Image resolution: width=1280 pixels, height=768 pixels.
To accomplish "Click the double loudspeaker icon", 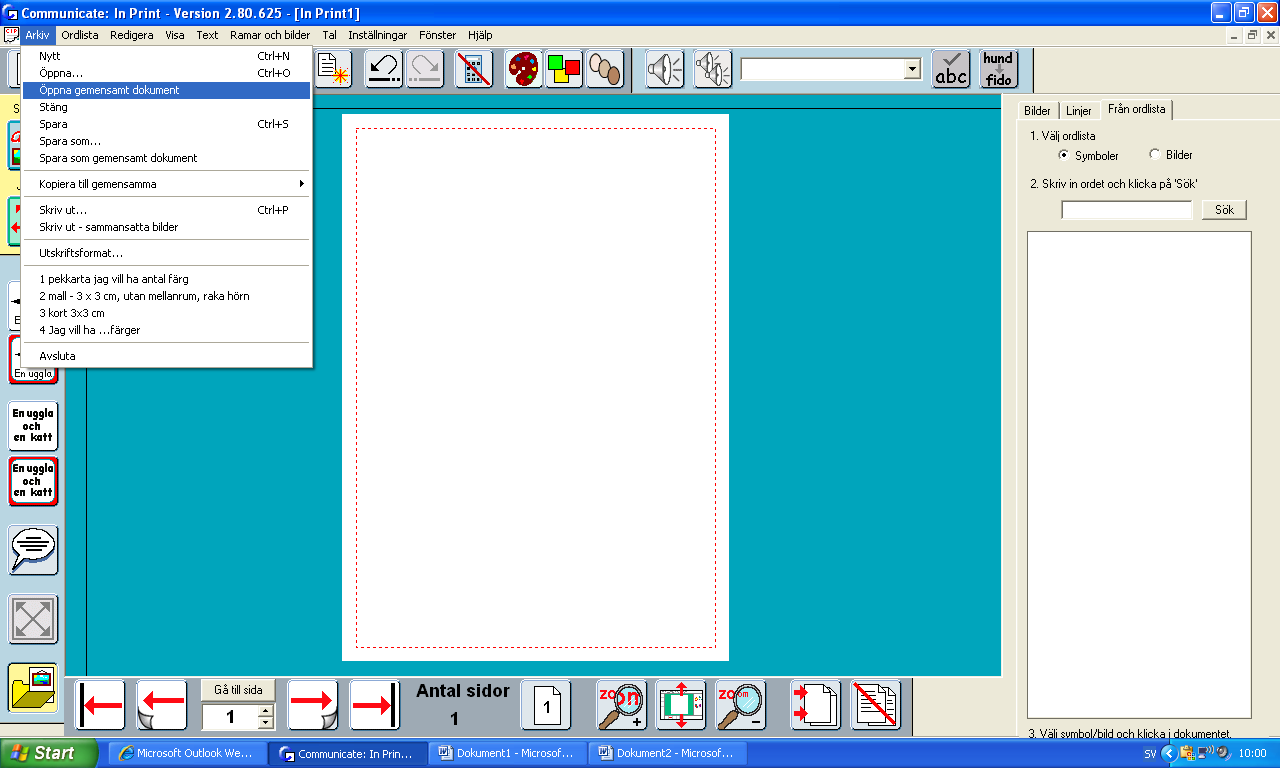I will (x=713, y=69).
